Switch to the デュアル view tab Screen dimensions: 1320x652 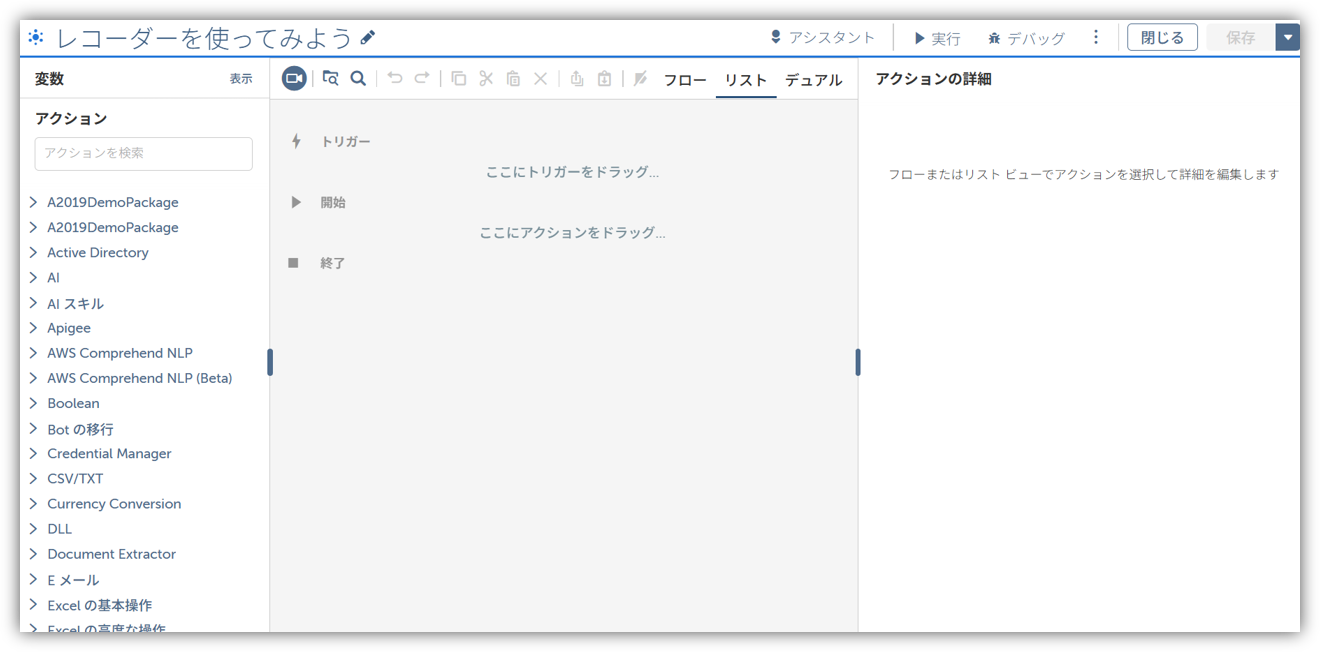[815, 79]
